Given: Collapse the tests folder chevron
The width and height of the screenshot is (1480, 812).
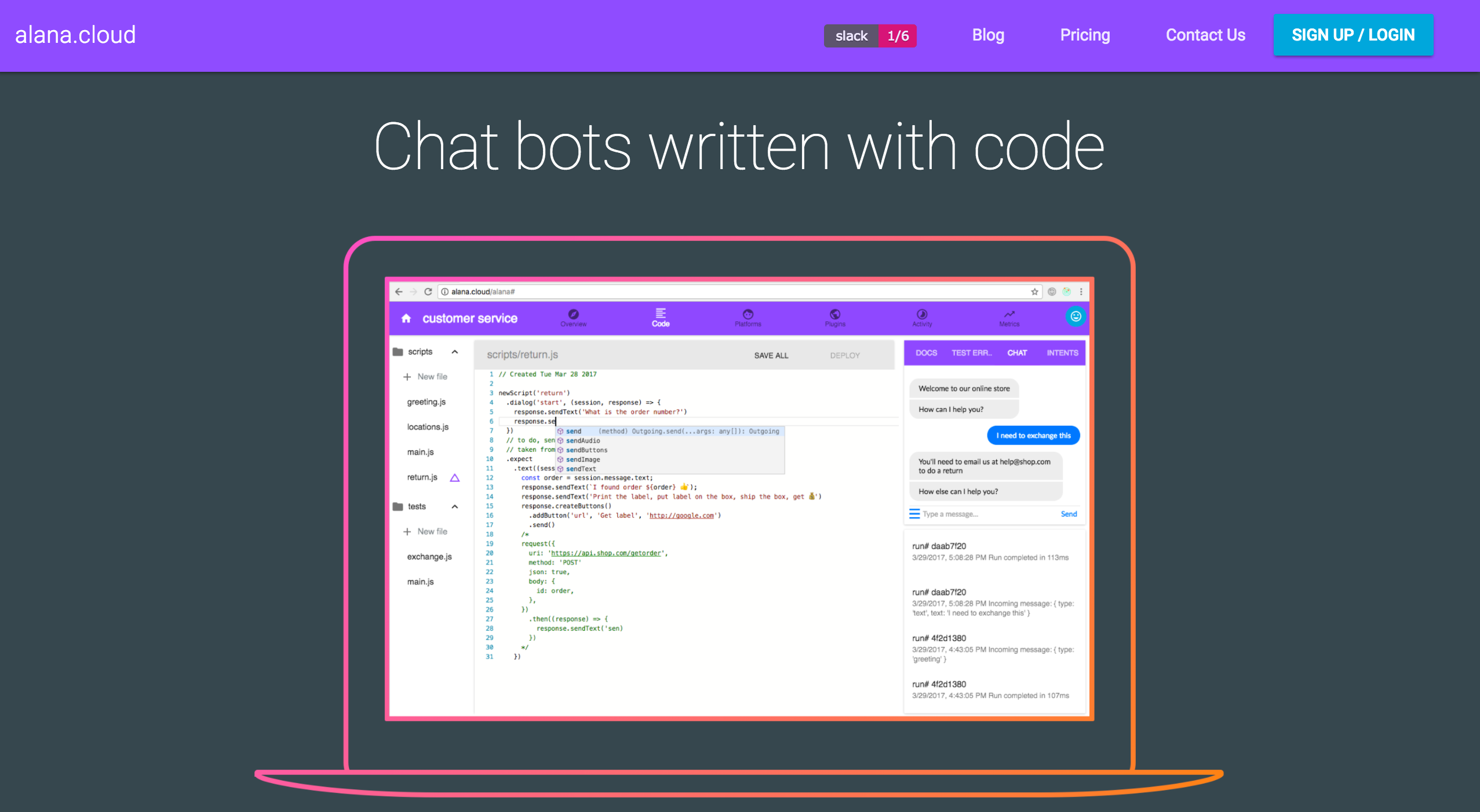Looking at the screenshot, I should pyautogui.click(x=455, y=506).
